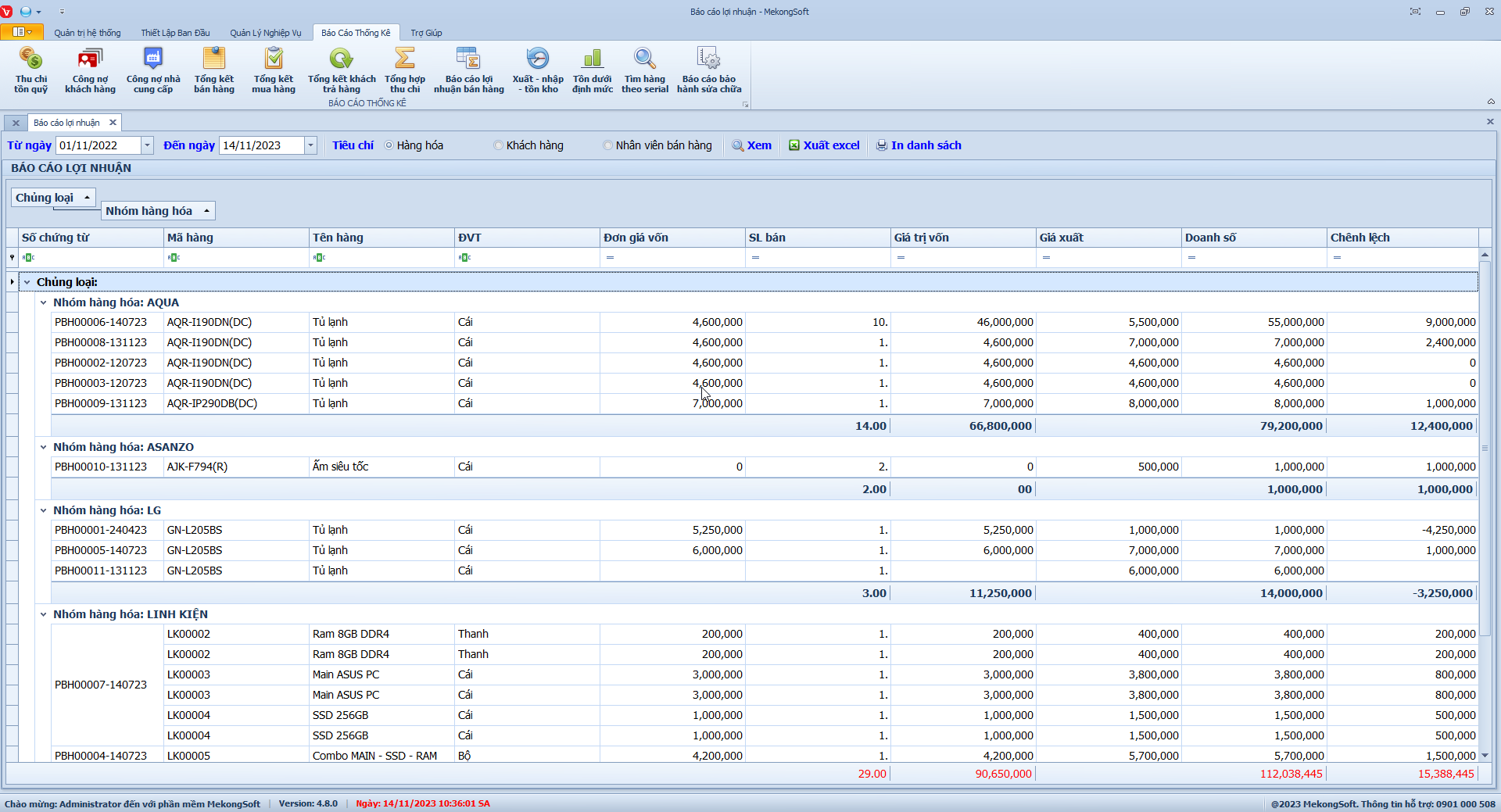This screenshot has height=812, width=1501.
Task: Click the vertical scrollbar down arrow
Action: pyautogui.click(x=1485, y=756)
